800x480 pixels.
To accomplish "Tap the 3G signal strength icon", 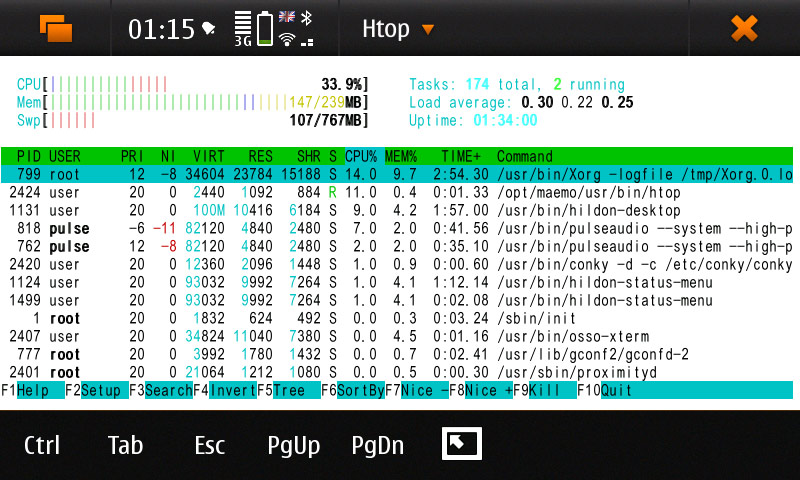I will coord(243,29).
